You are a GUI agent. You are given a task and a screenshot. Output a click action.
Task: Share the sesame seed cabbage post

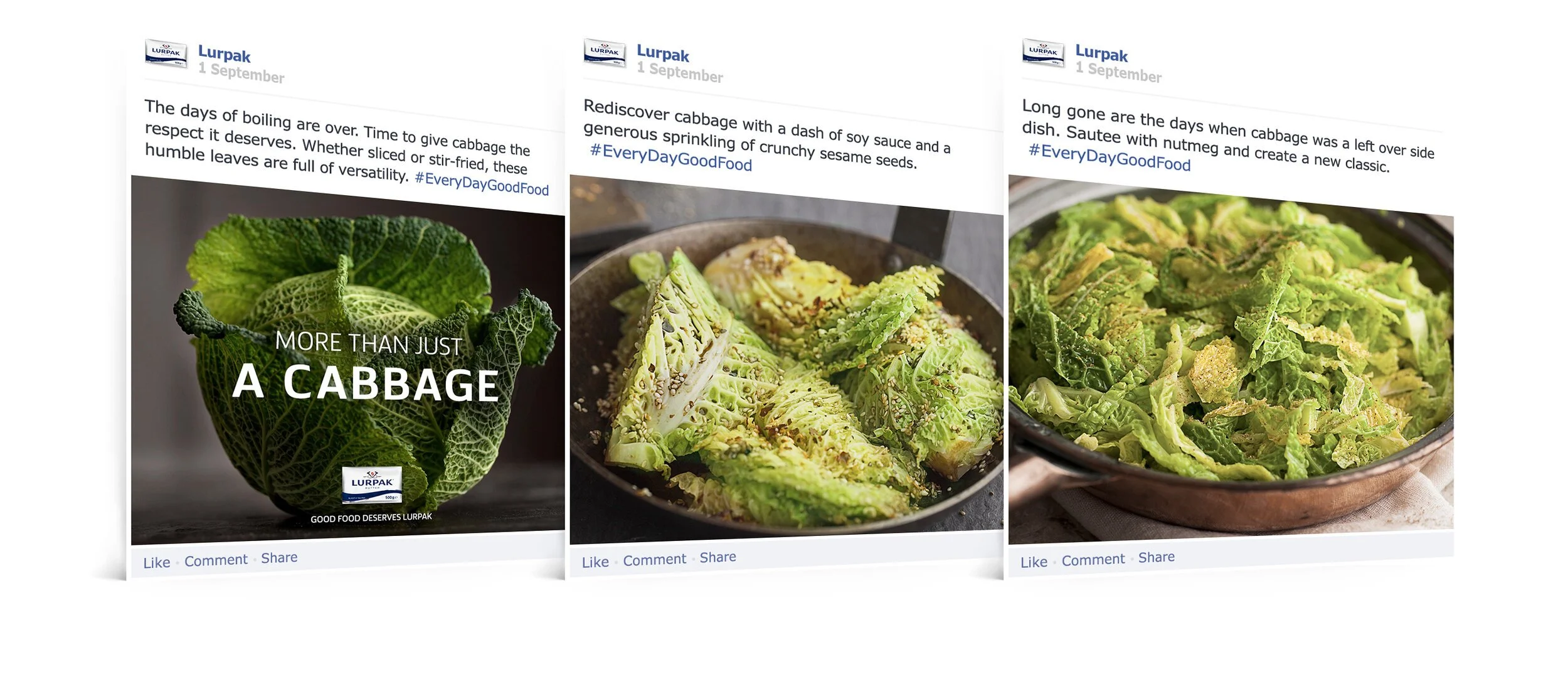coord(718,557)
